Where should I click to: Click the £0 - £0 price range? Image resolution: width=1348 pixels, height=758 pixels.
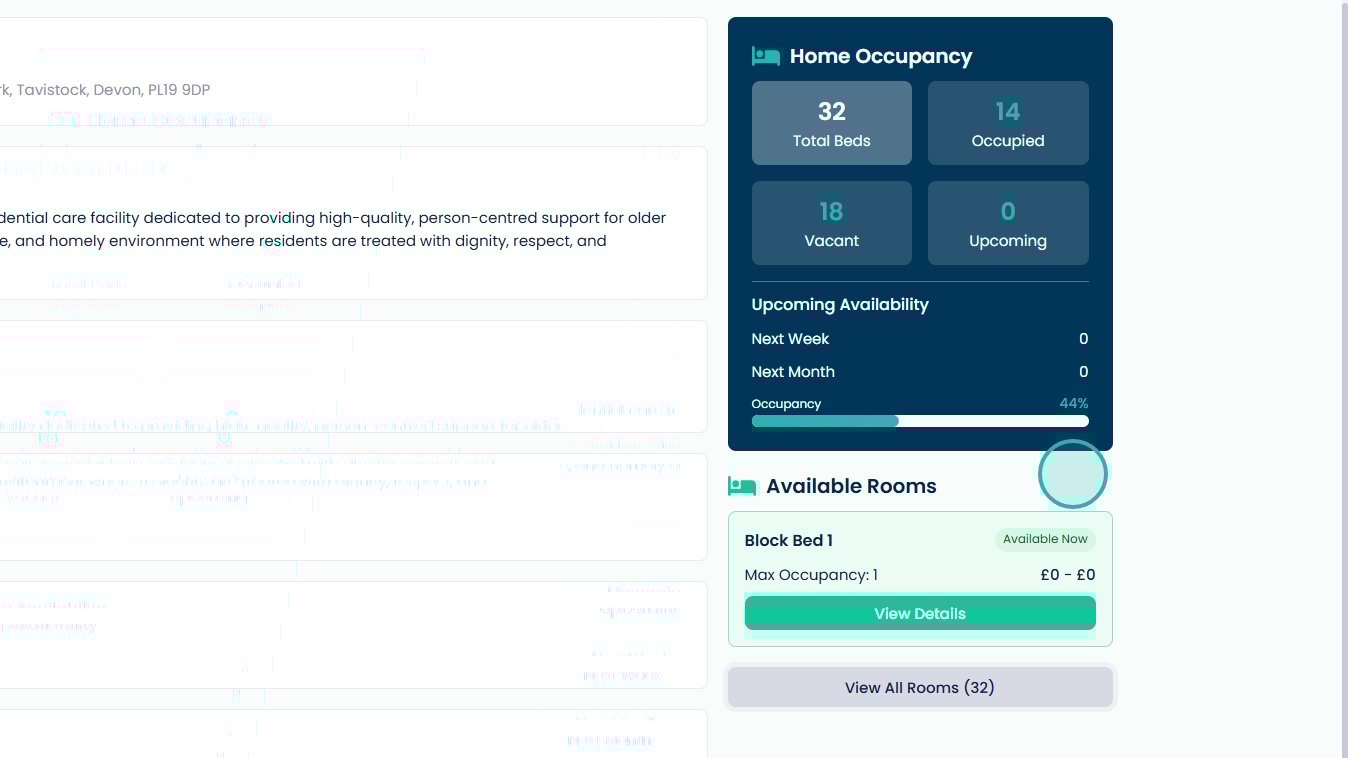tap(1067, 575)
